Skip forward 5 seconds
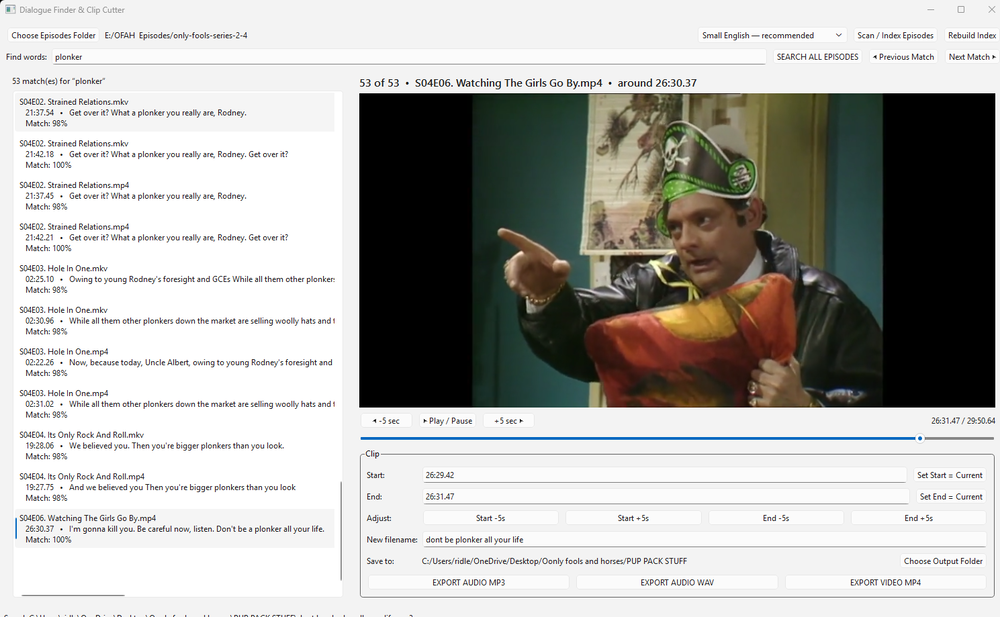Image resolution: width=1000 pixels, height=617 pixels. pyautogui.click(x=508, y=420)
